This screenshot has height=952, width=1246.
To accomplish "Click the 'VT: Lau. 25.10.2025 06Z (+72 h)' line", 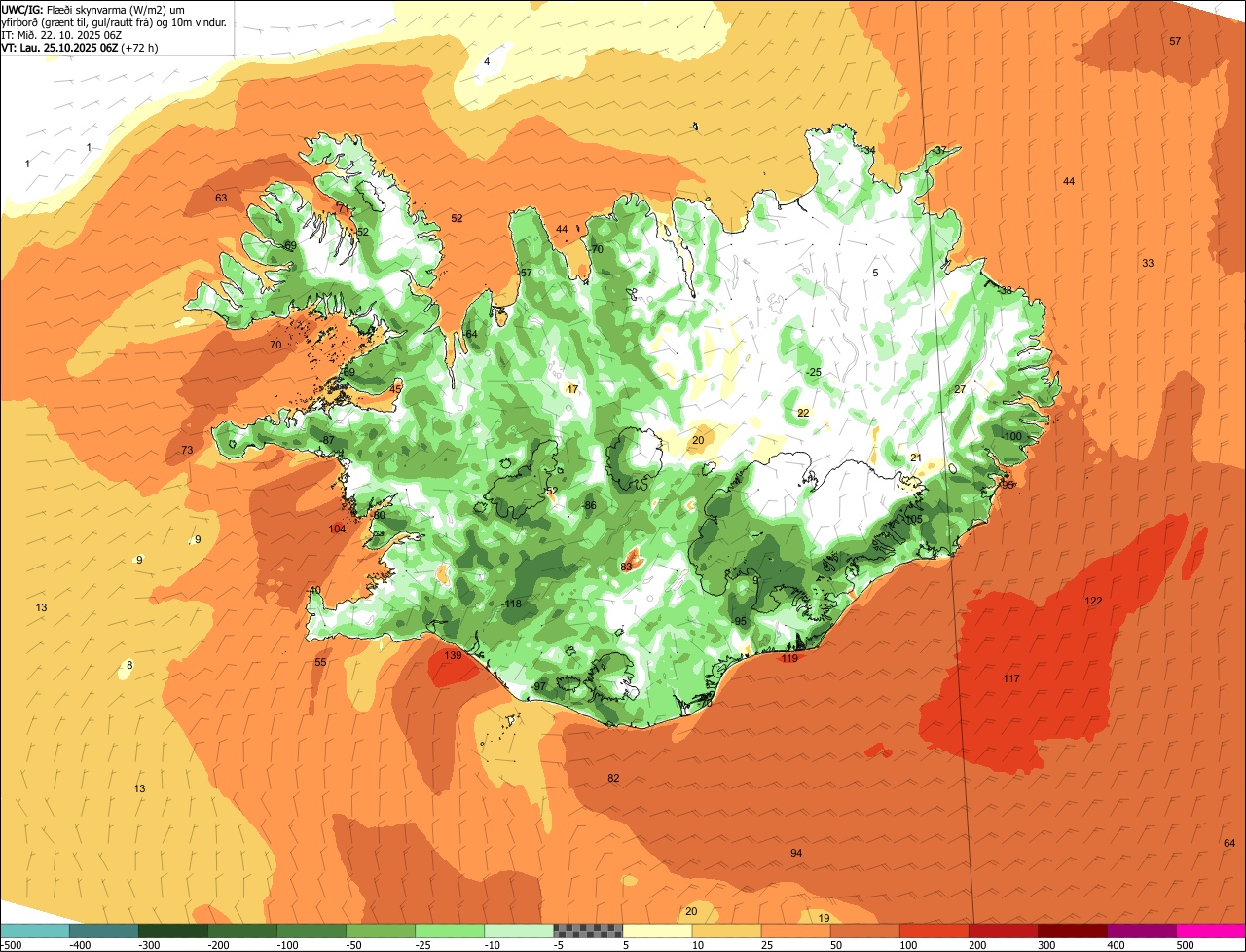I will [x=78, y=48].
